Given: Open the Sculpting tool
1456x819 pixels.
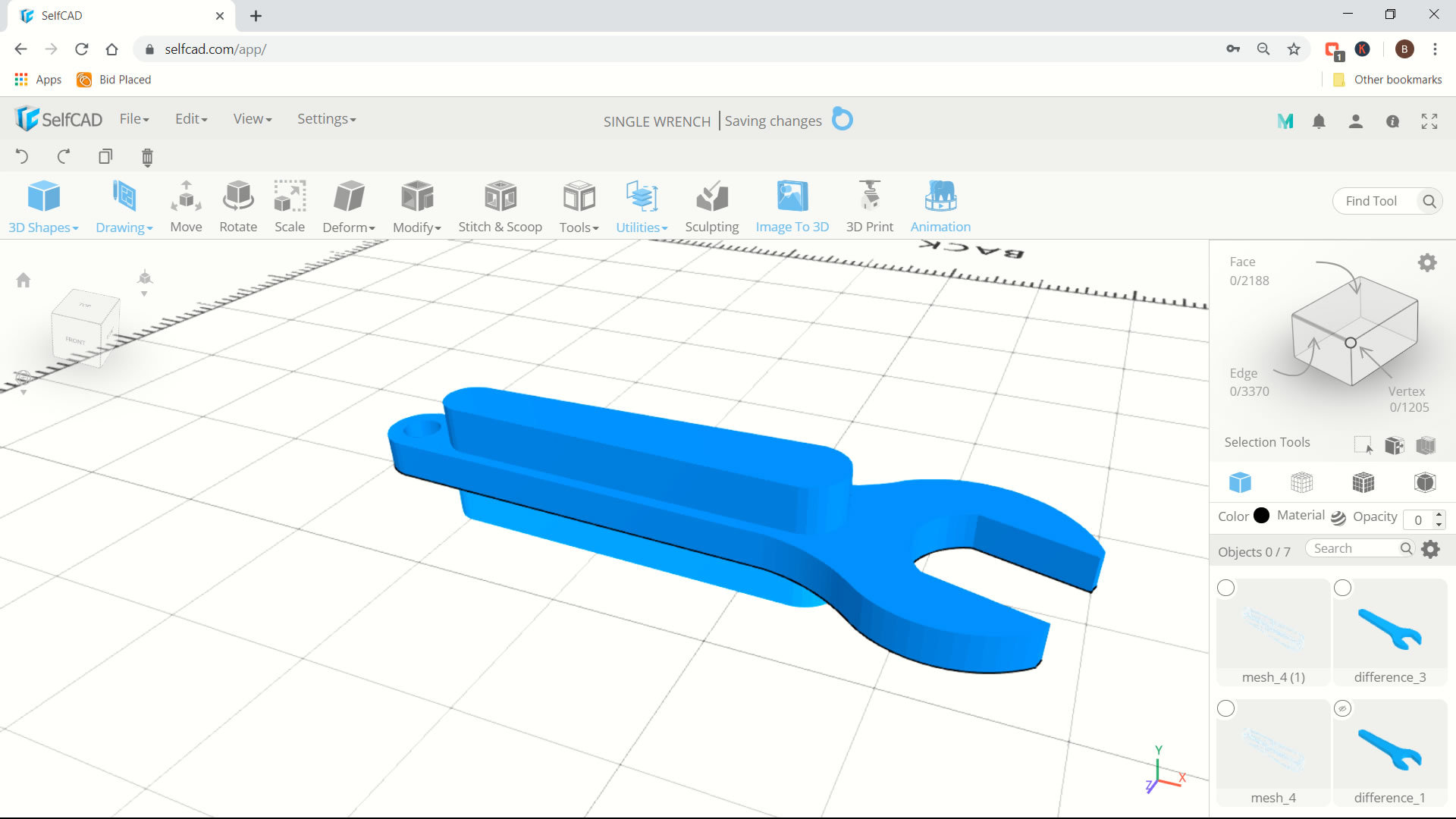Looking at the screenshot, I should tap(711, 206).
